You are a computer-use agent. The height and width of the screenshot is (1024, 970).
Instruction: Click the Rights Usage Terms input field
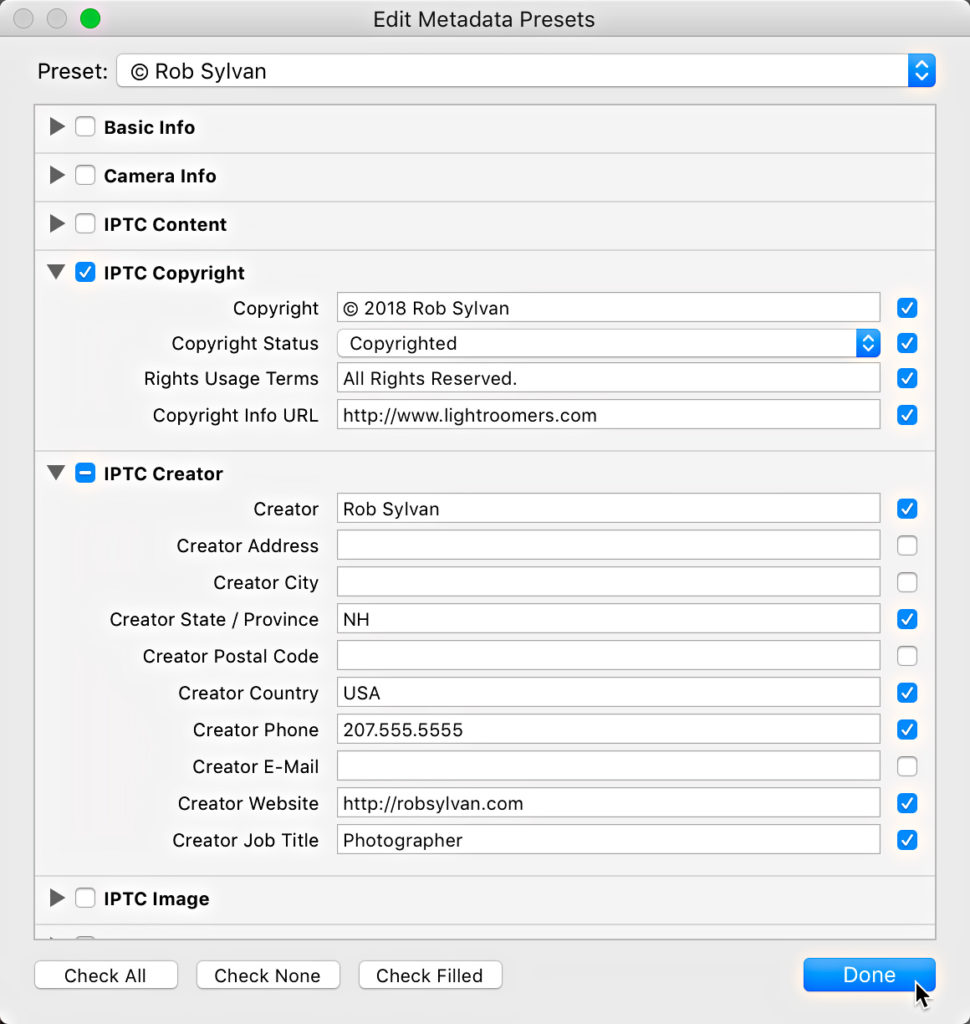click(608, 378)
